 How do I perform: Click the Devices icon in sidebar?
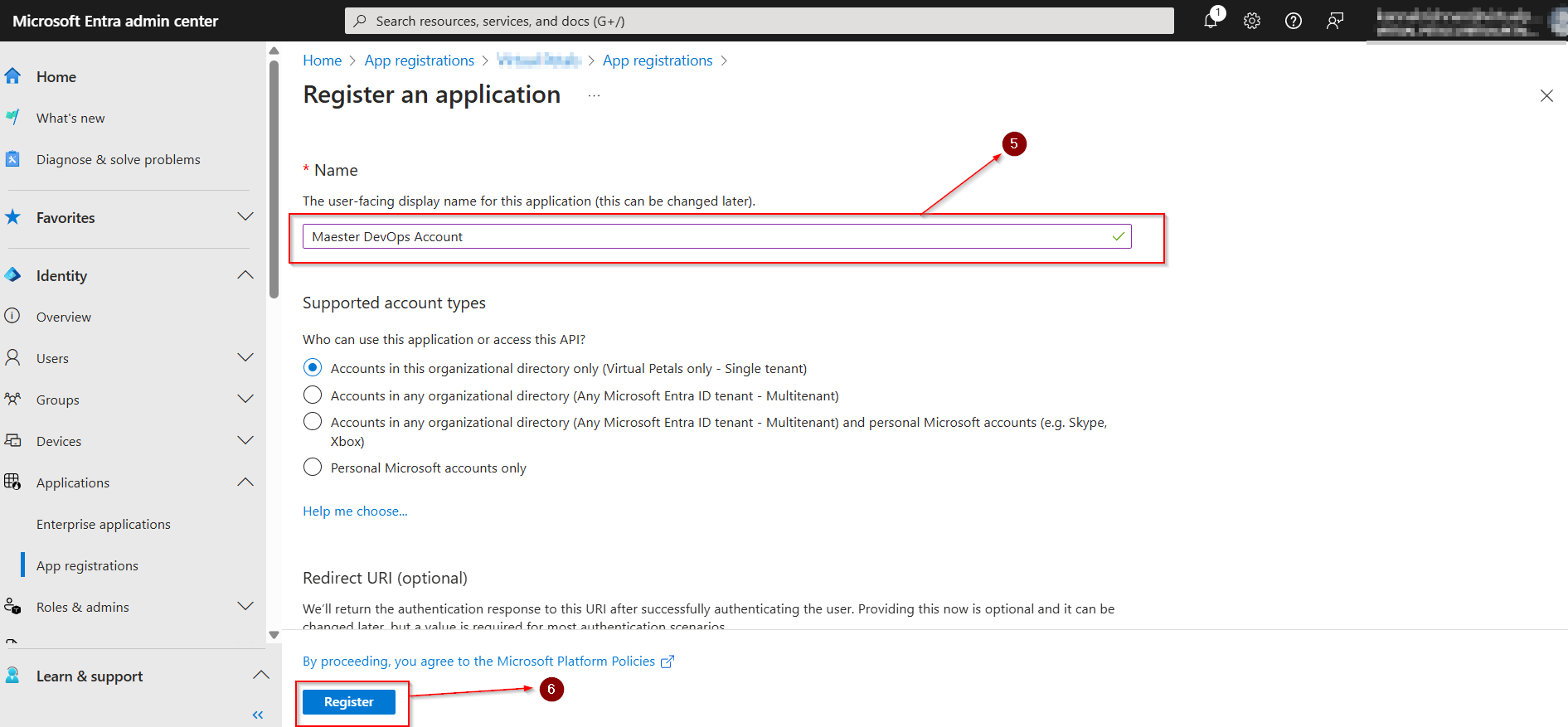(x=12, y=440)
